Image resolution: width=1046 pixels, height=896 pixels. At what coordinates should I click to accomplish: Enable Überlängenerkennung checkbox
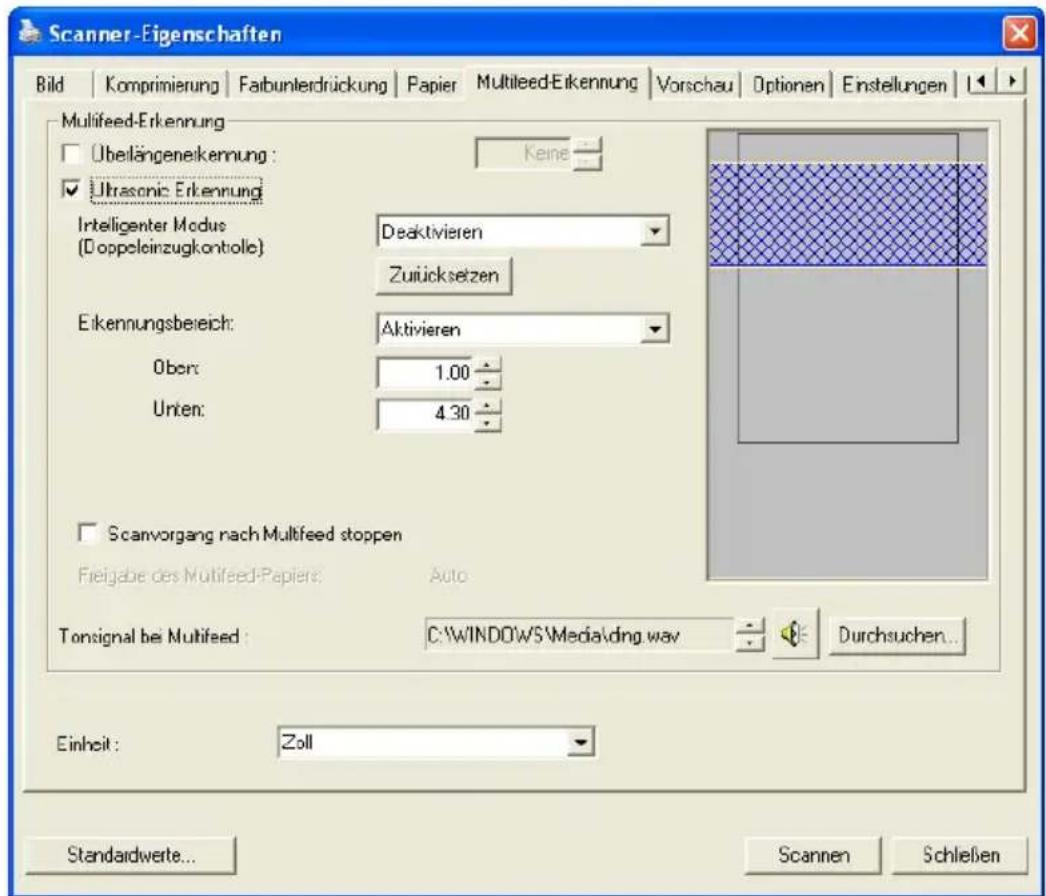71,153
